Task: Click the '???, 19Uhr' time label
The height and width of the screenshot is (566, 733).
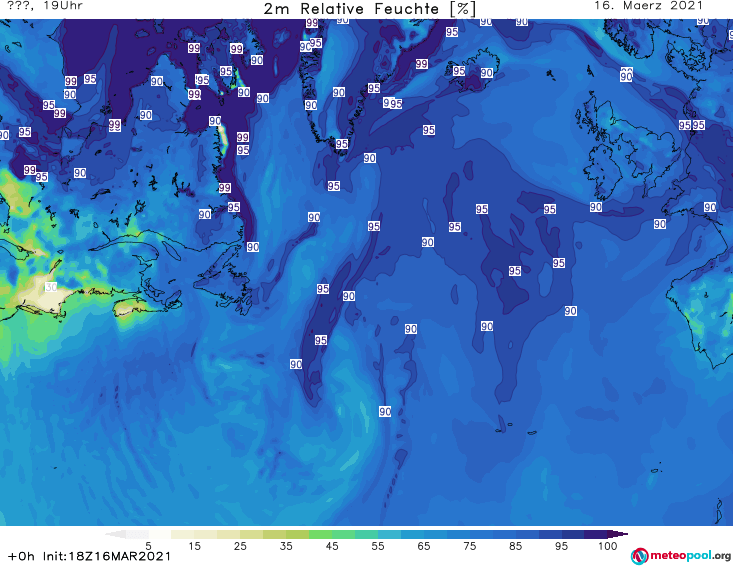Action: pyautogui.click(x=45, y=6)
